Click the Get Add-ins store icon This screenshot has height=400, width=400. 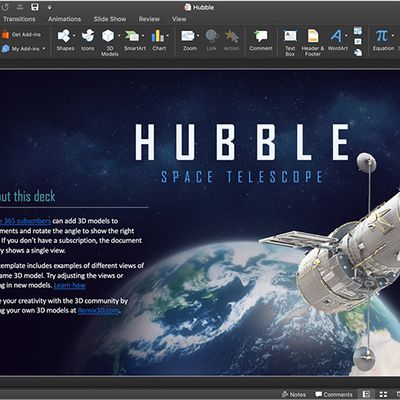[5, 34]
